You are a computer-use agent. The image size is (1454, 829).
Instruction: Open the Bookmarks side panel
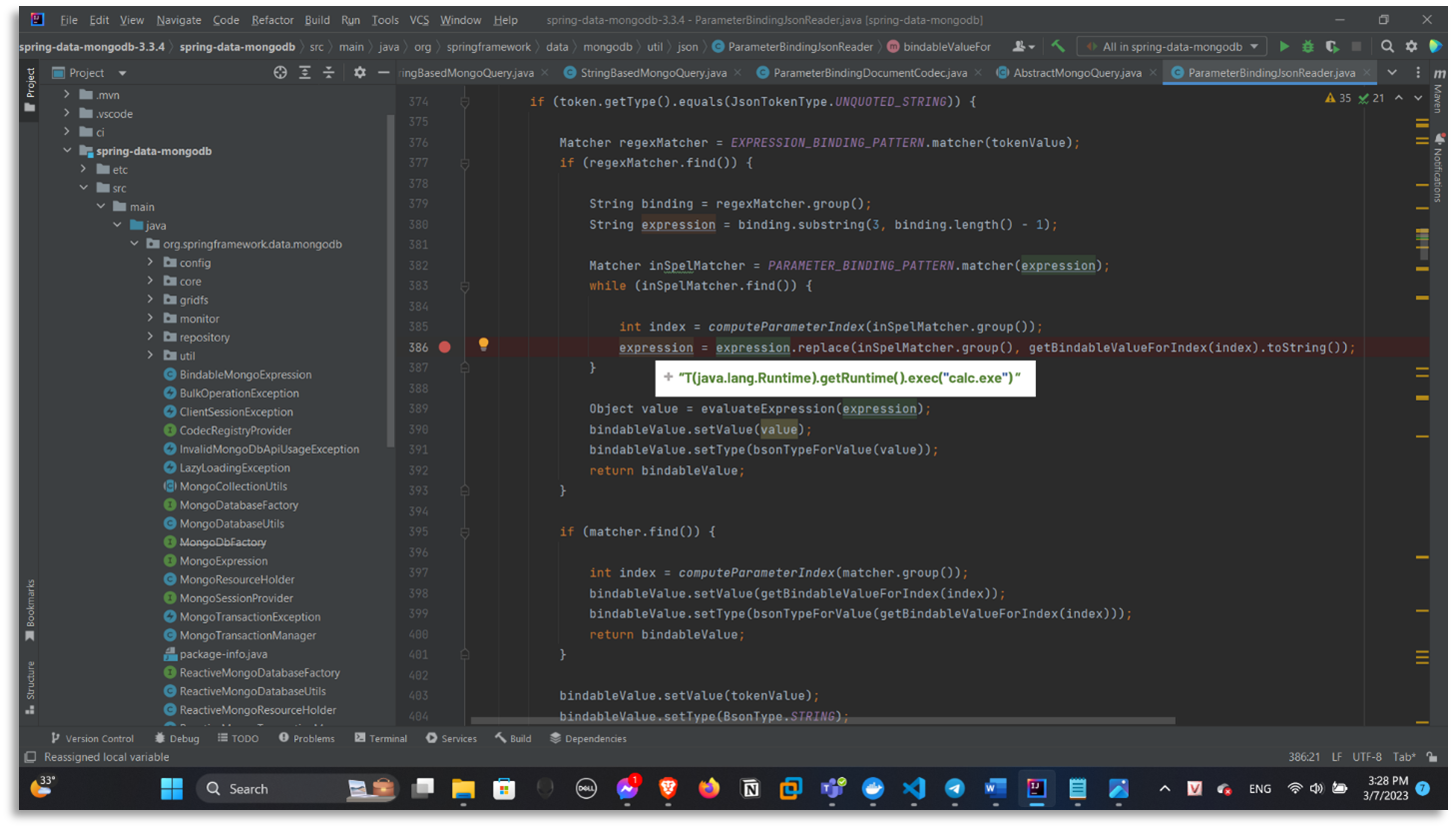30,610
